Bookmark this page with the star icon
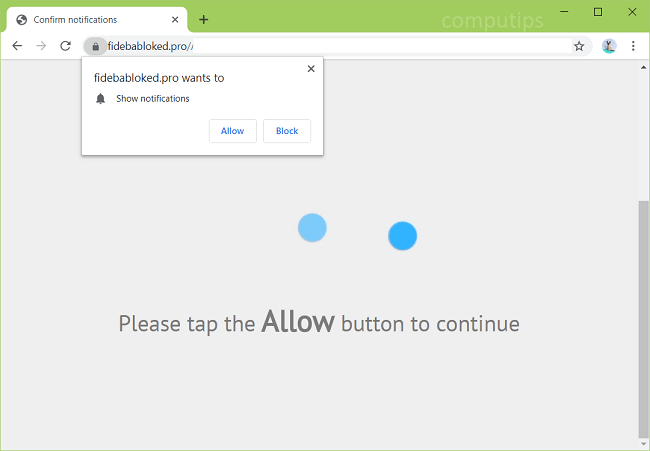 pos(579,46)
